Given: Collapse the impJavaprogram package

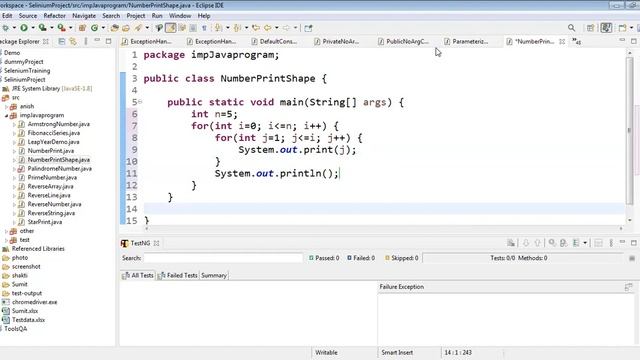Looking at the screenshot, I should pos(7,116).
